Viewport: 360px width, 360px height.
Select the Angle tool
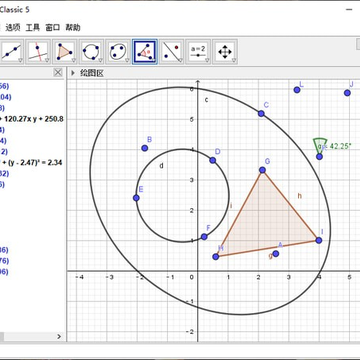click(x=145, y=52)
